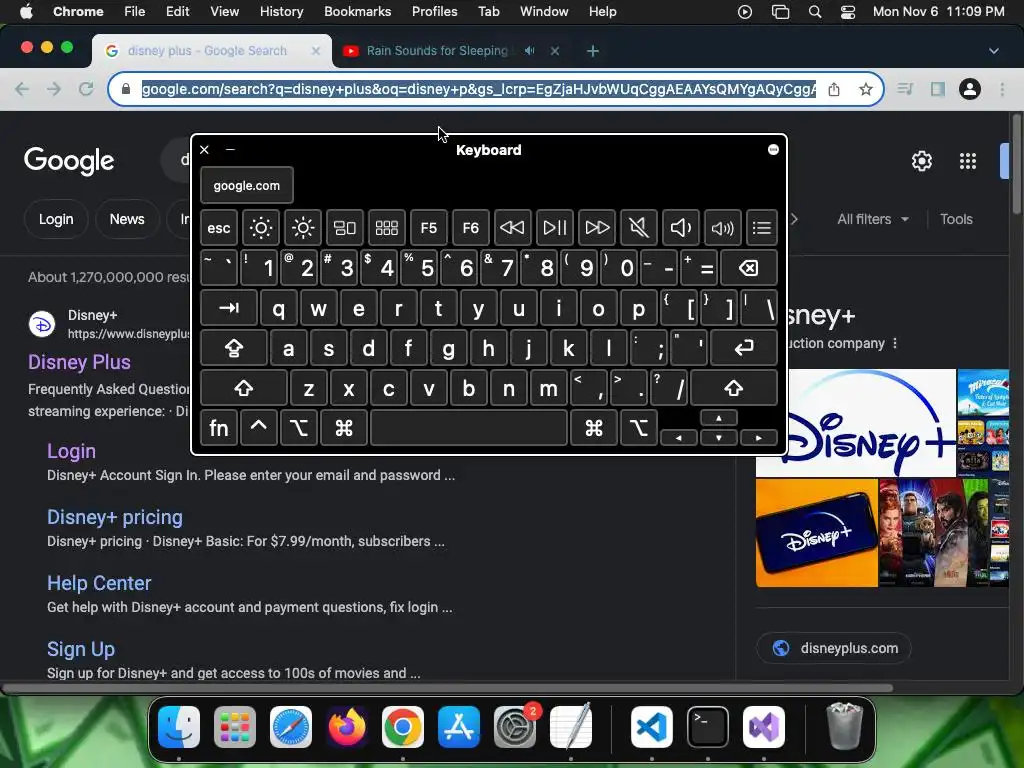Click the esc key on the on-screen keyboard
Image resolution: width=1024 pixels, height=768 pixels.
[219, 228]
